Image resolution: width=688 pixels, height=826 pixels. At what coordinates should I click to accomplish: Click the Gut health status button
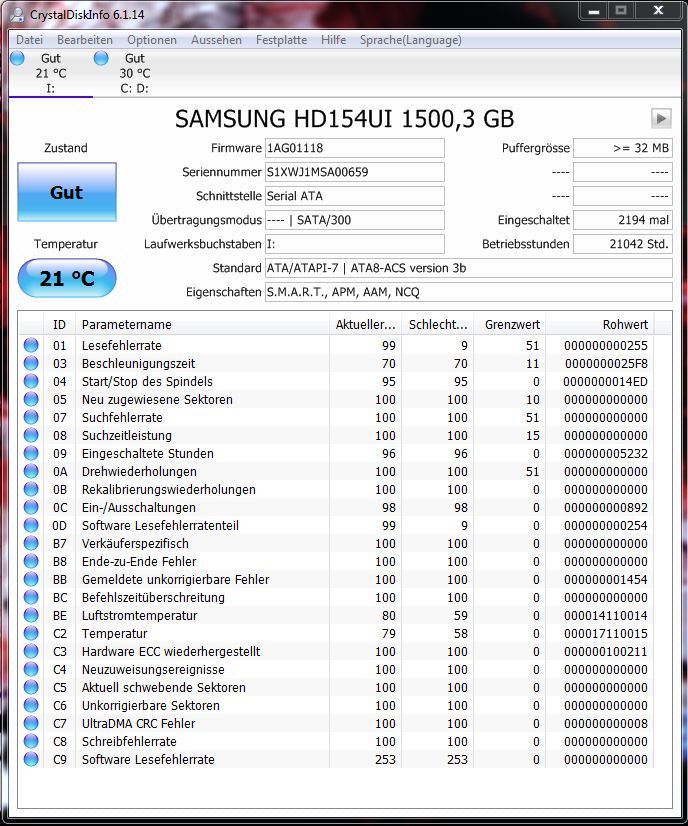click(x=67, y=192)
